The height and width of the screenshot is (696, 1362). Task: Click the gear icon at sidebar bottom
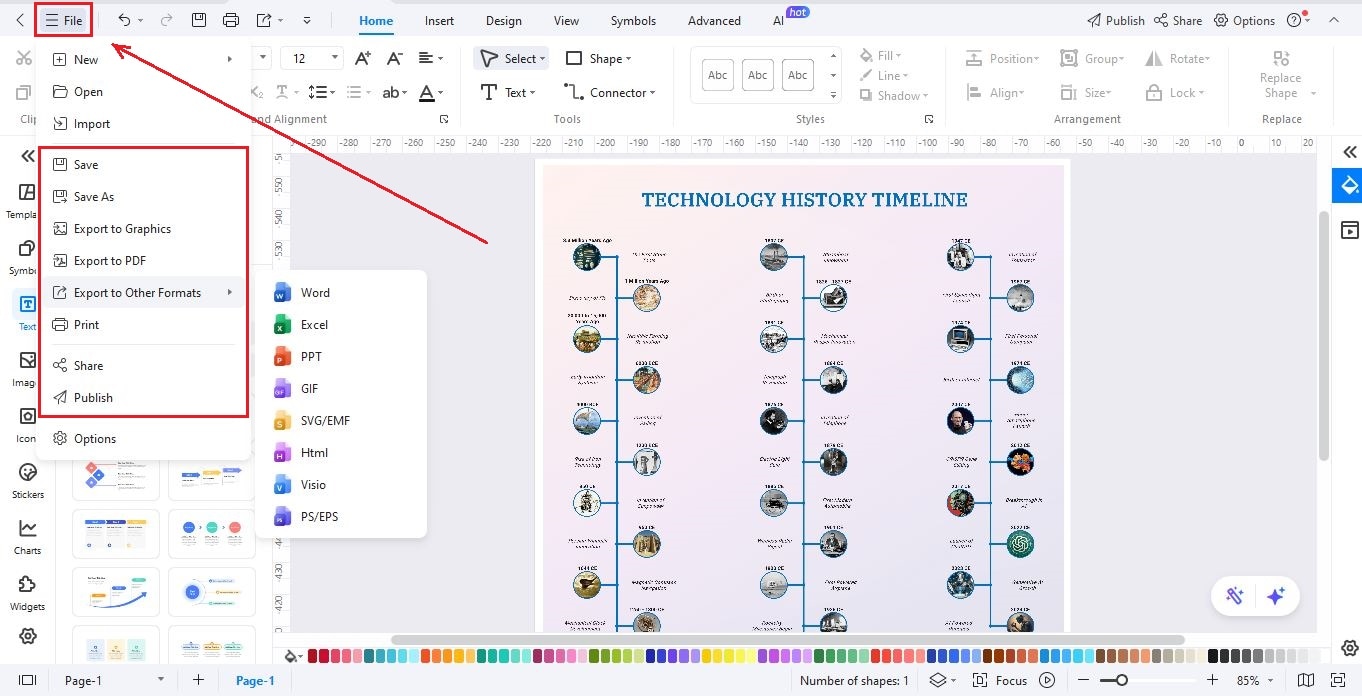click(28, 636)
